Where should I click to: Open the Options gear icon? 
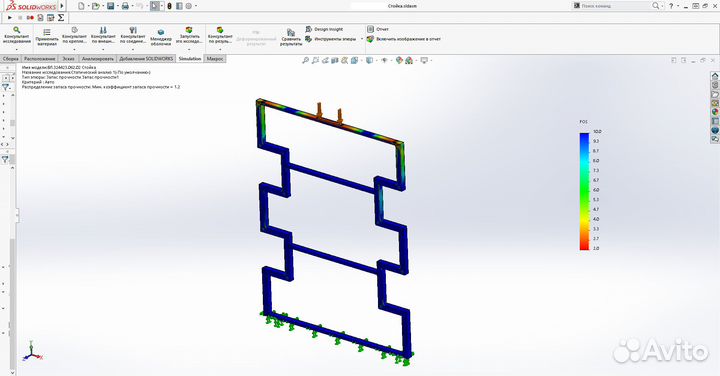click(189, 6)
